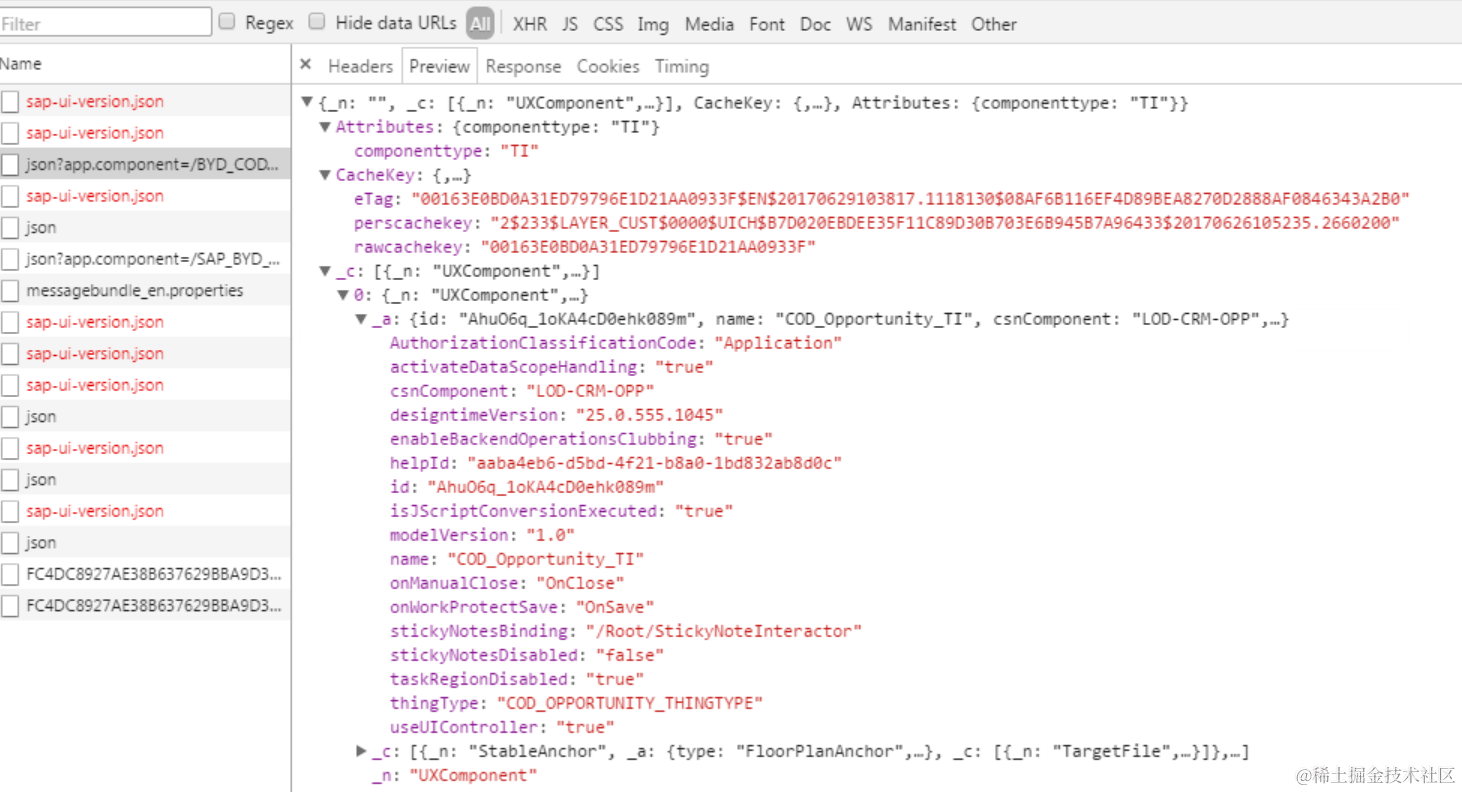Switch to the Response tab

pos(523,66)
